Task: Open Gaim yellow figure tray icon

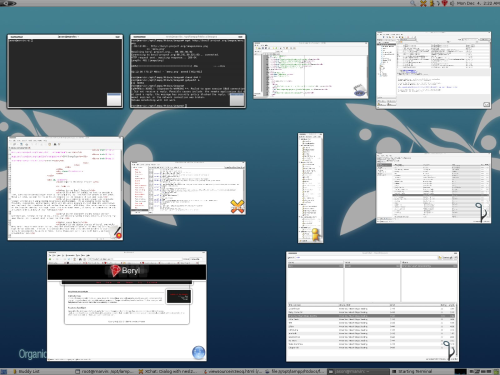Action: pos(431,3)
